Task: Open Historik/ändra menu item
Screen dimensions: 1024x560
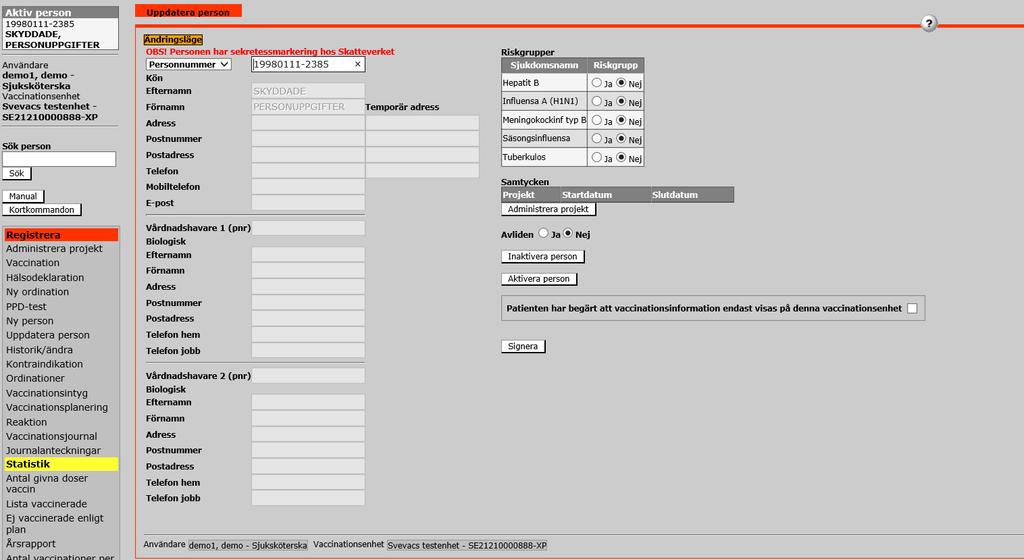Action: [x=39, y=350]
